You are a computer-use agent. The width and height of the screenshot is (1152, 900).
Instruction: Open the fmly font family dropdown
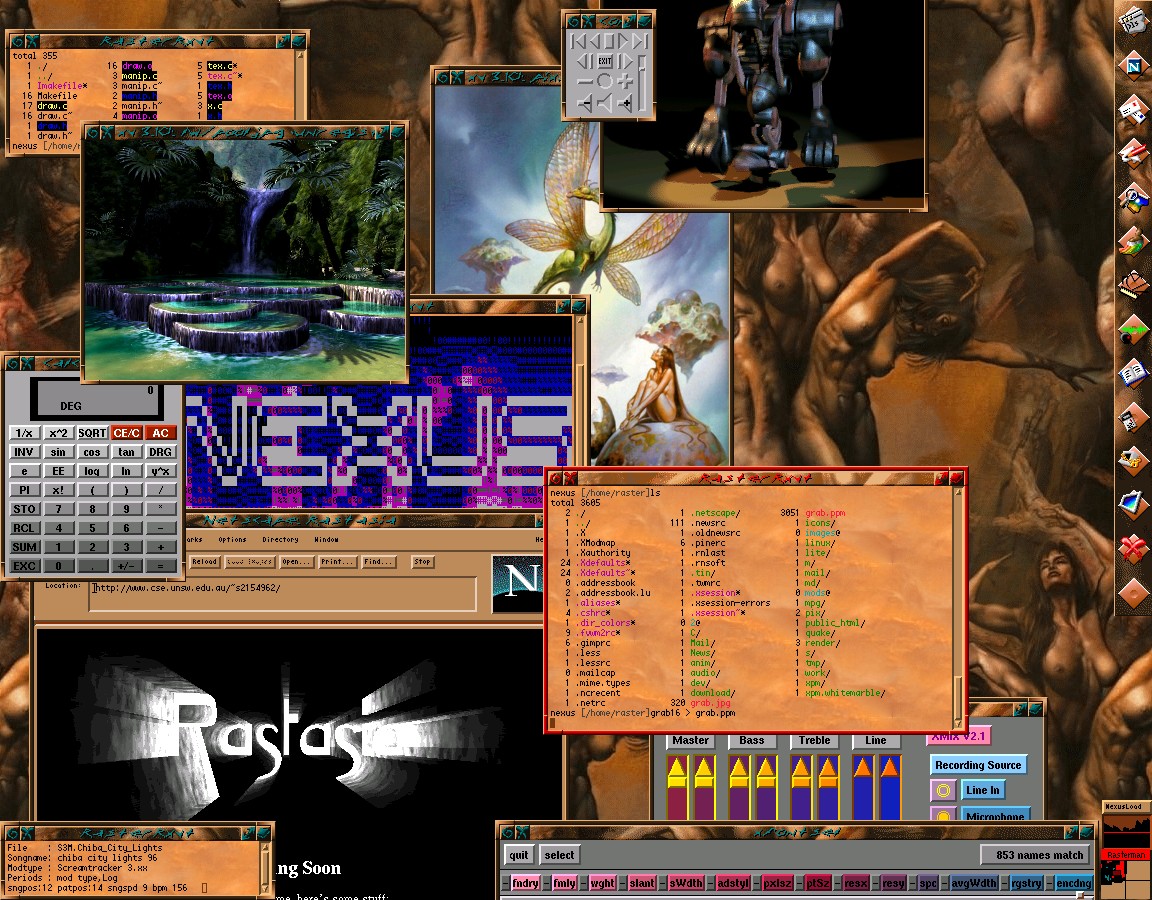[x=564, y=883]
